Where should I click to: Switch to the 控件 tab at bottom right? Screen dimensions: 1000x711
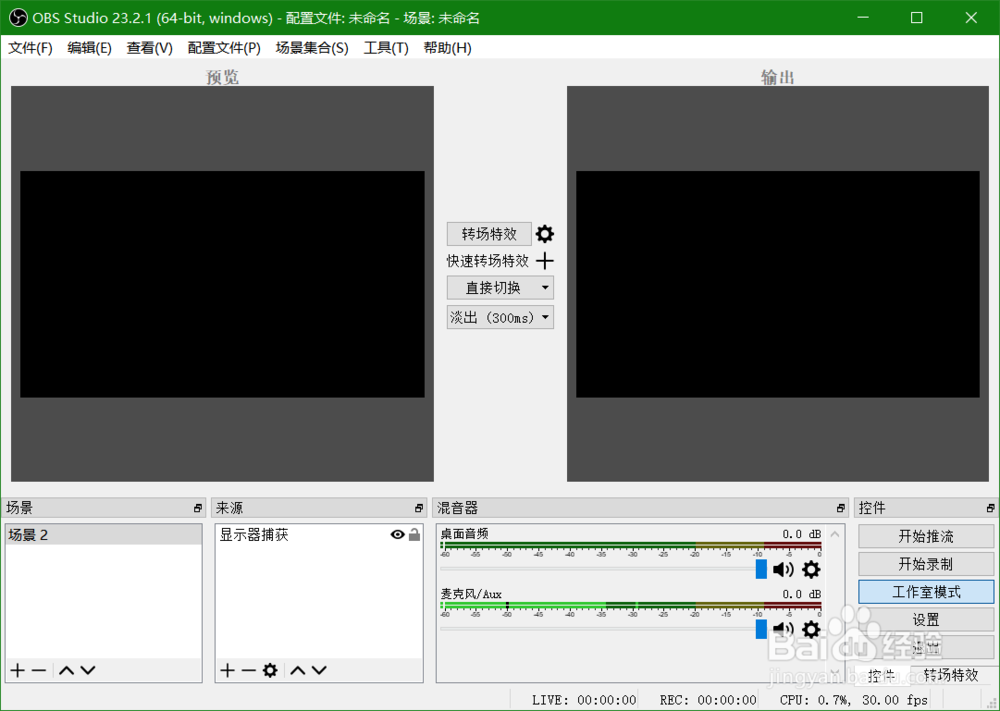pyautogui.click(x=881, y=675)
